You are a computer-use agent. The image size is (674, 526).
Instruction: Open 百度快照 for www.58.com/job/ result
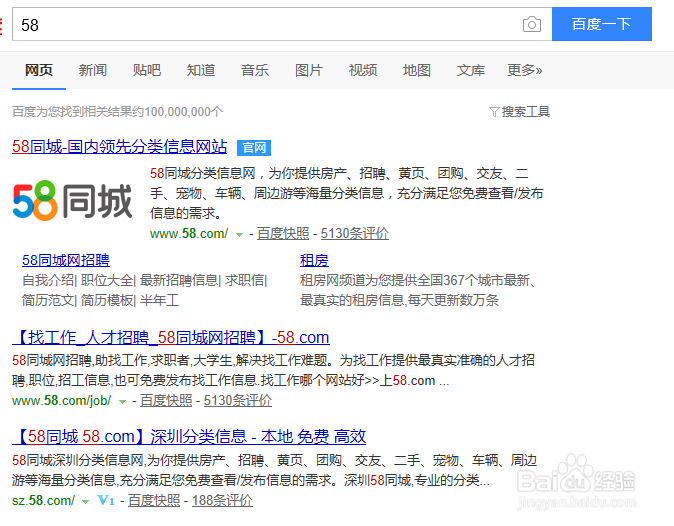tap(166, 401)
